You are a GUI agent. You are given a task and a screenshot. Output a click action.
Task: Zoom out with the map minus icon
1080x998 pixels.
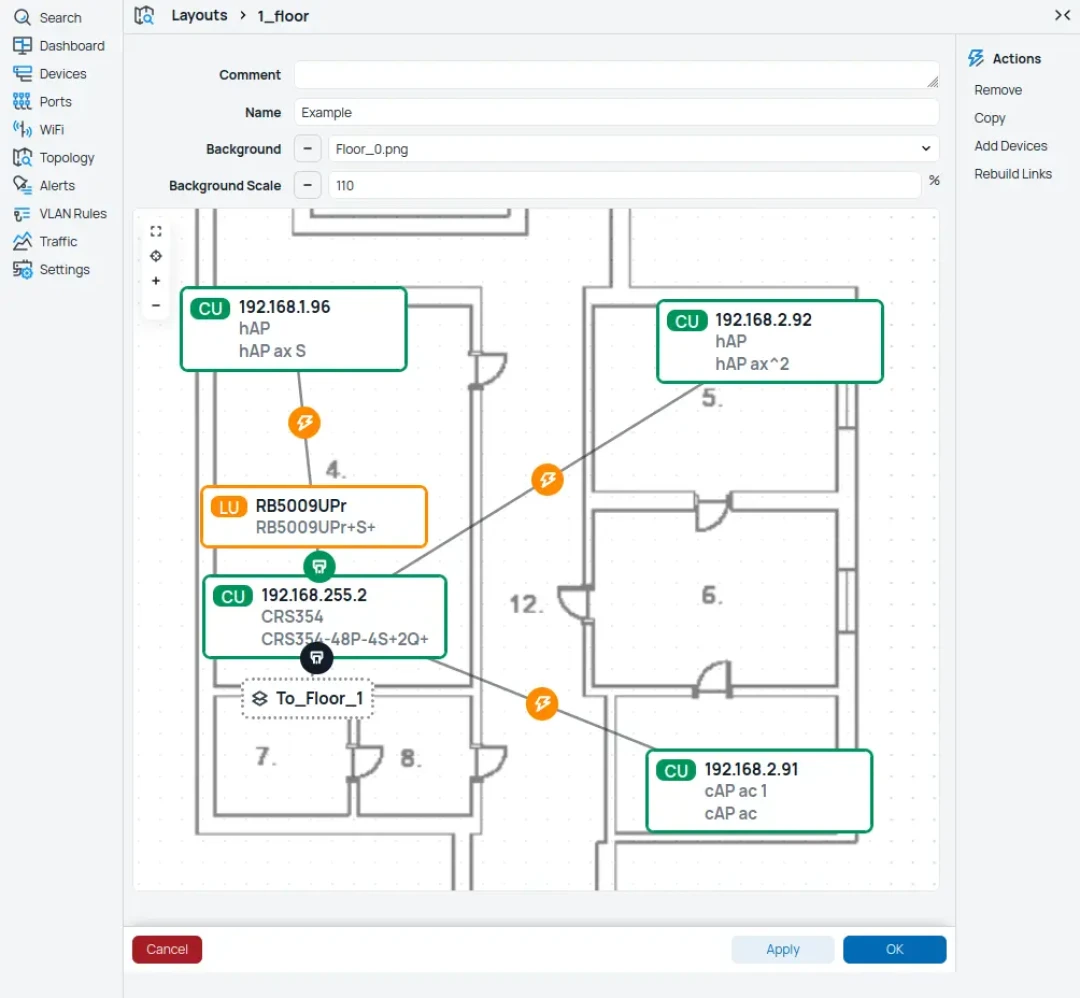pos(156,305)
